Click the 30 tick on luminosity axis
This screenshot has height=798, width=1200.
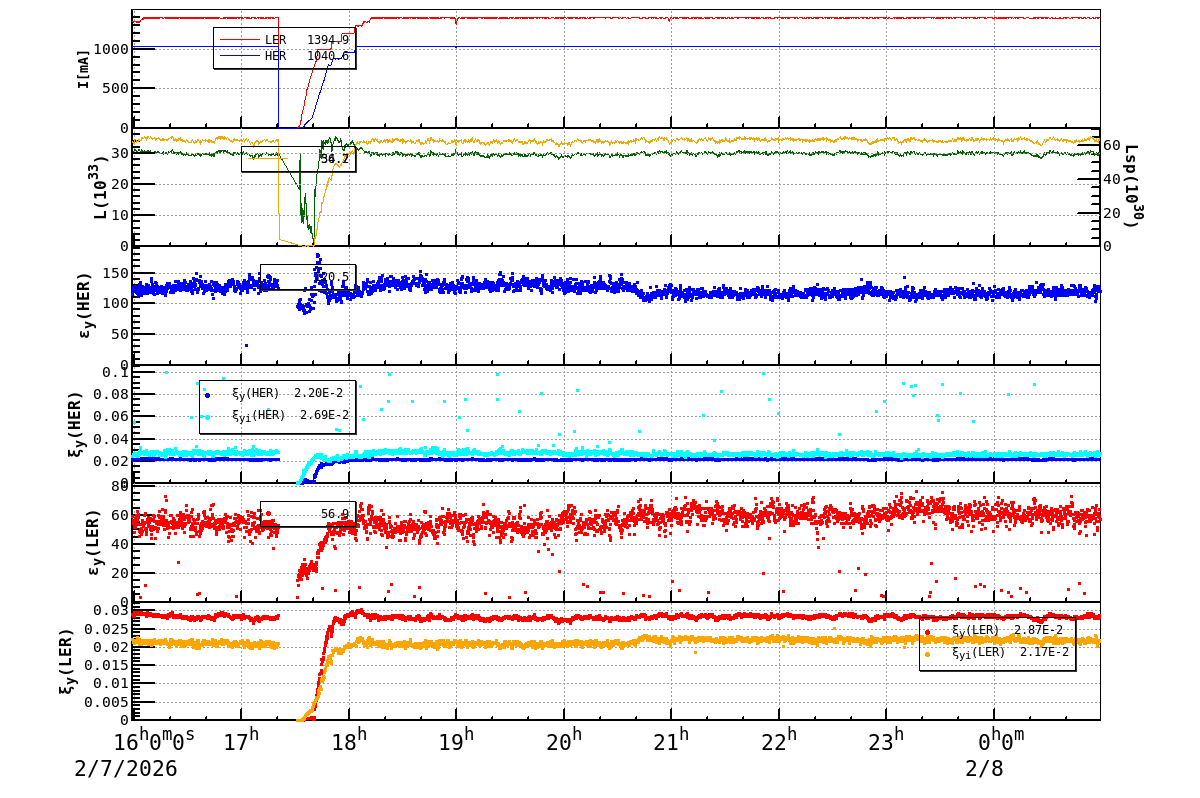pyautogui.click(x=121, y=153)
